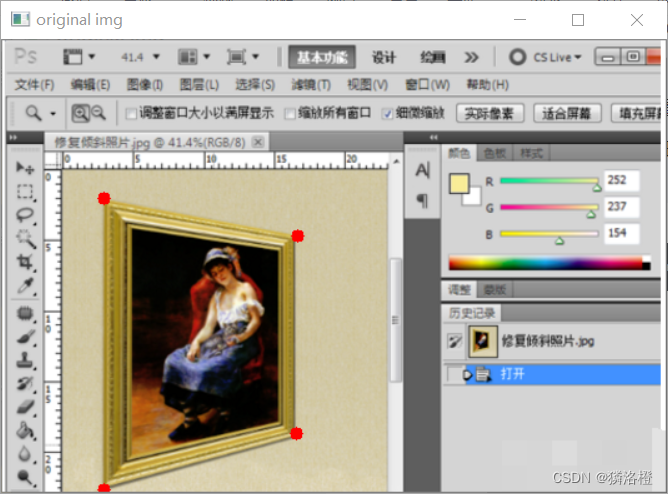
Task: Select the Crop tool
Action: (x=25, y=262)
